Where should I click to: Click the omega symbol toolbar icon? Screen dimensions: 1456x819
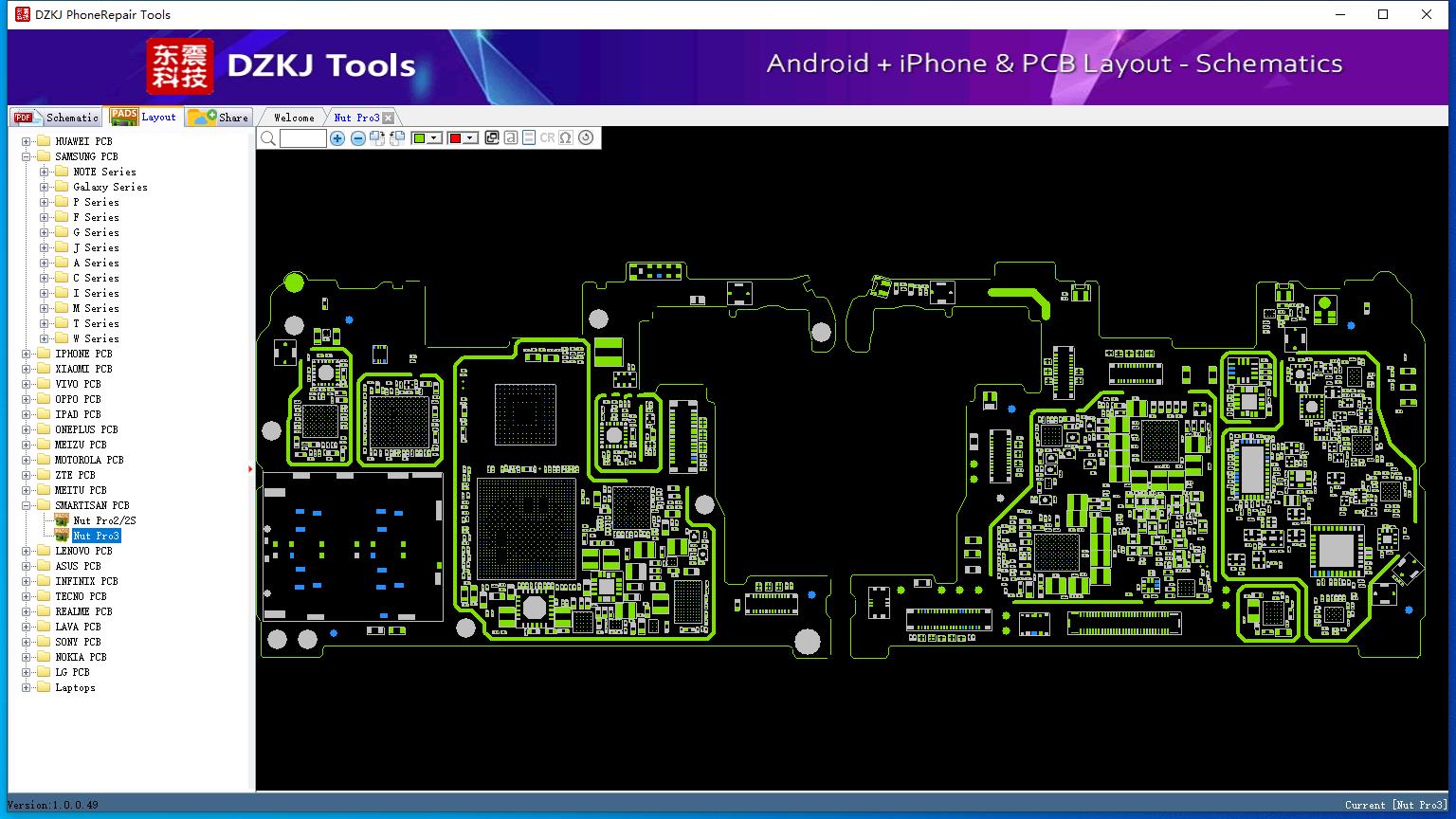tap(566, 138)
